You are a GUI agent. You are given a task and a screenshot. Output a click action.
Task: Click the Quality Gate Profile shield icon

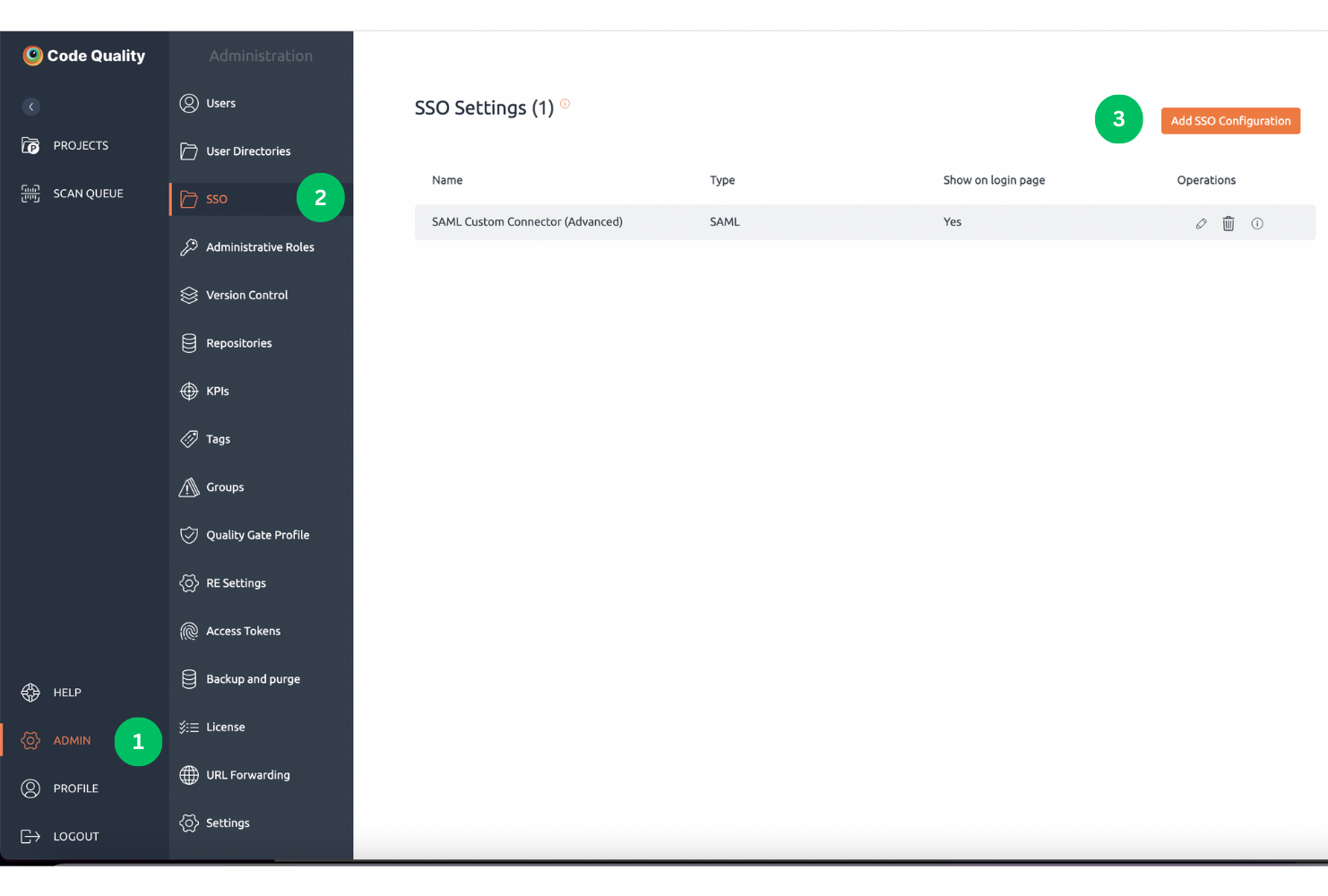[189, 535]
